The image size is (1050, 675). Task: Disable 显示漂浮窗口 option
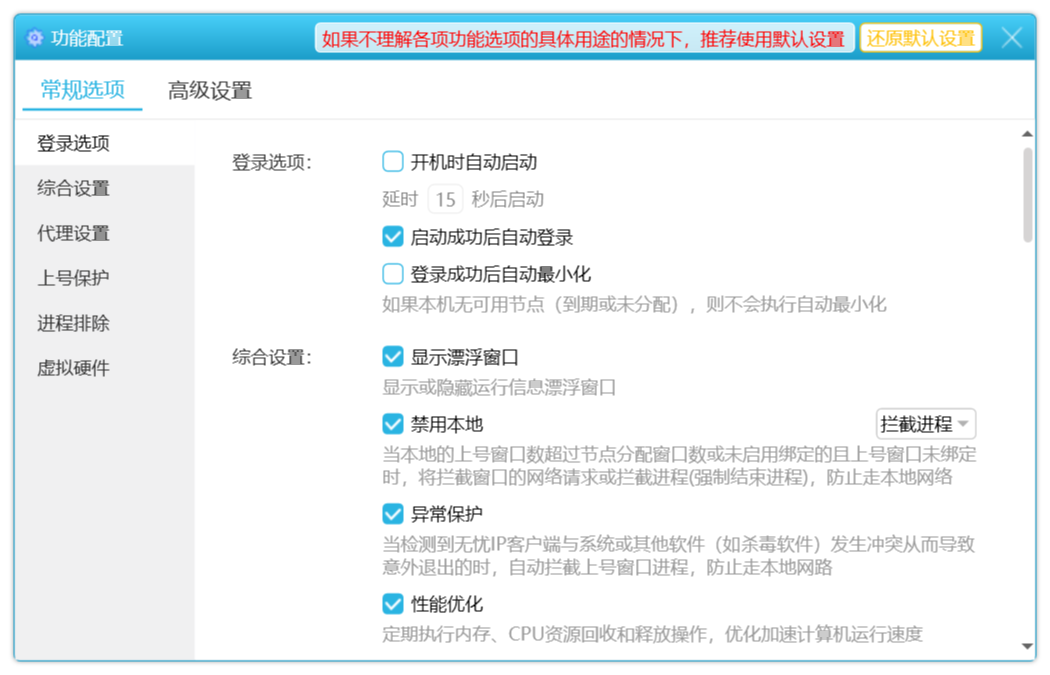coord(393,357)
